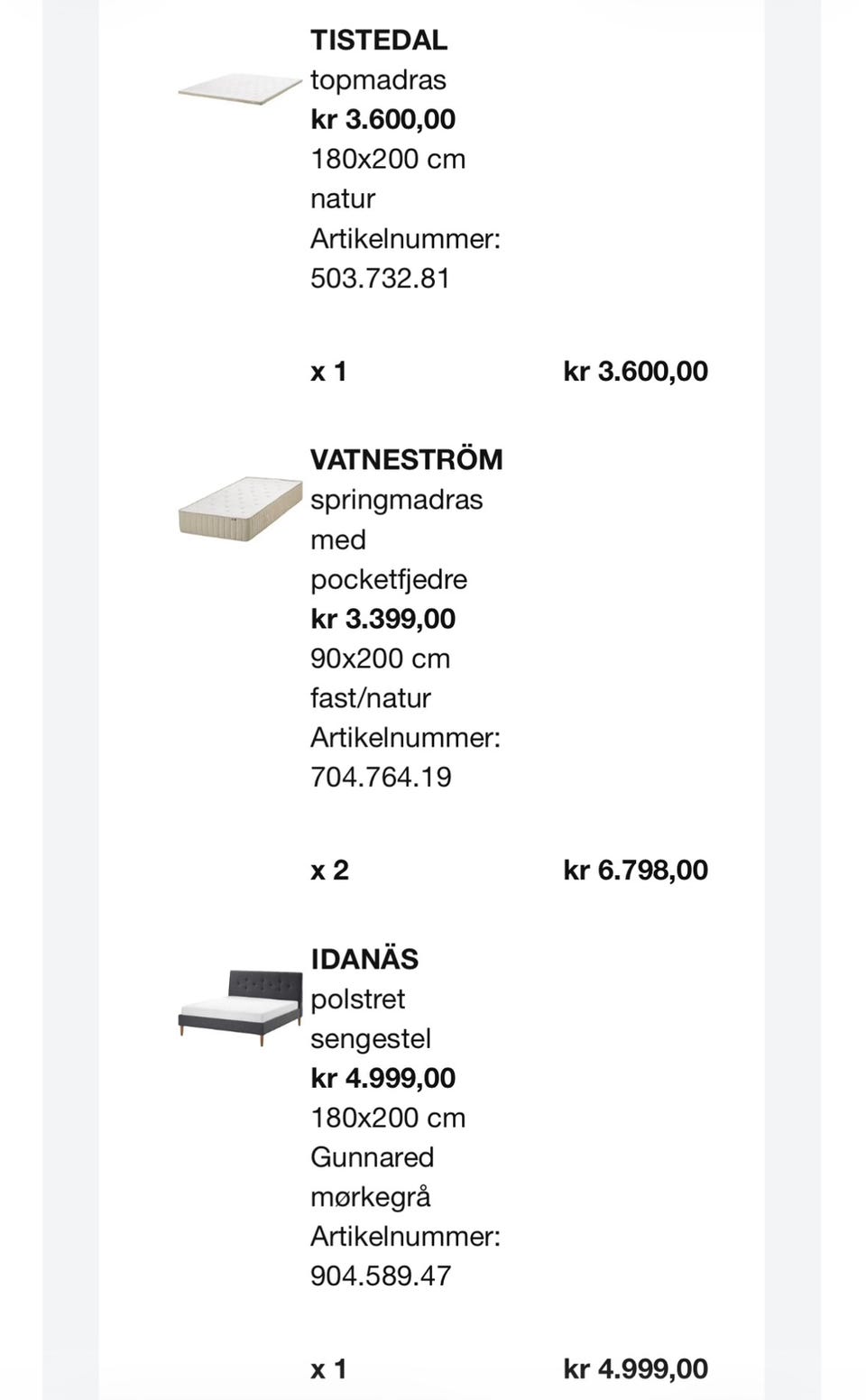866x1400 pixels.
Task: Select the line total kr 6.798,00
Action: pos(635,870)
